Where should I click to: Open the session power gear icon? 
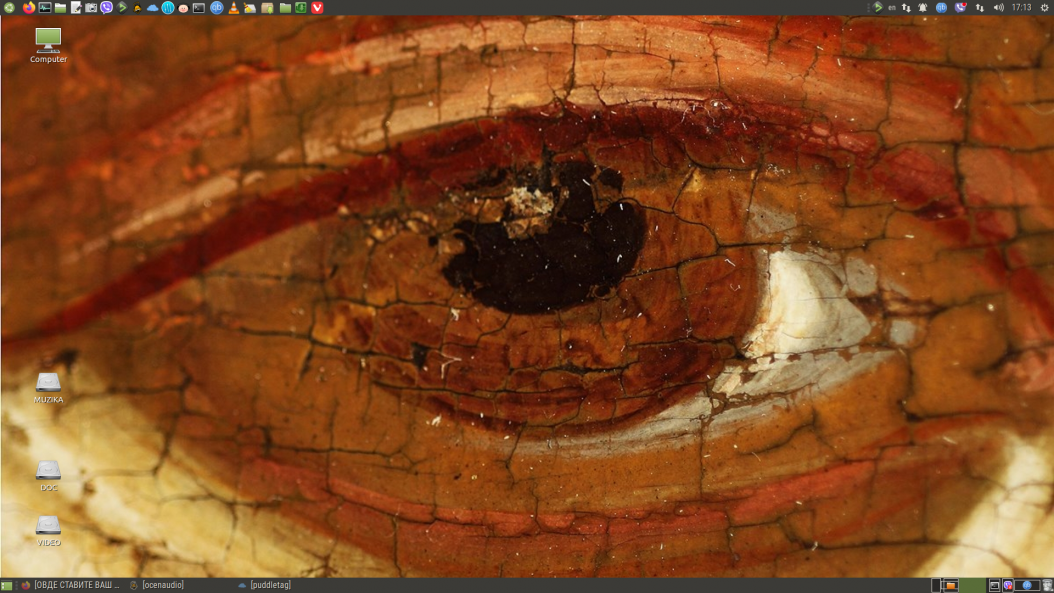(1045, 7)
